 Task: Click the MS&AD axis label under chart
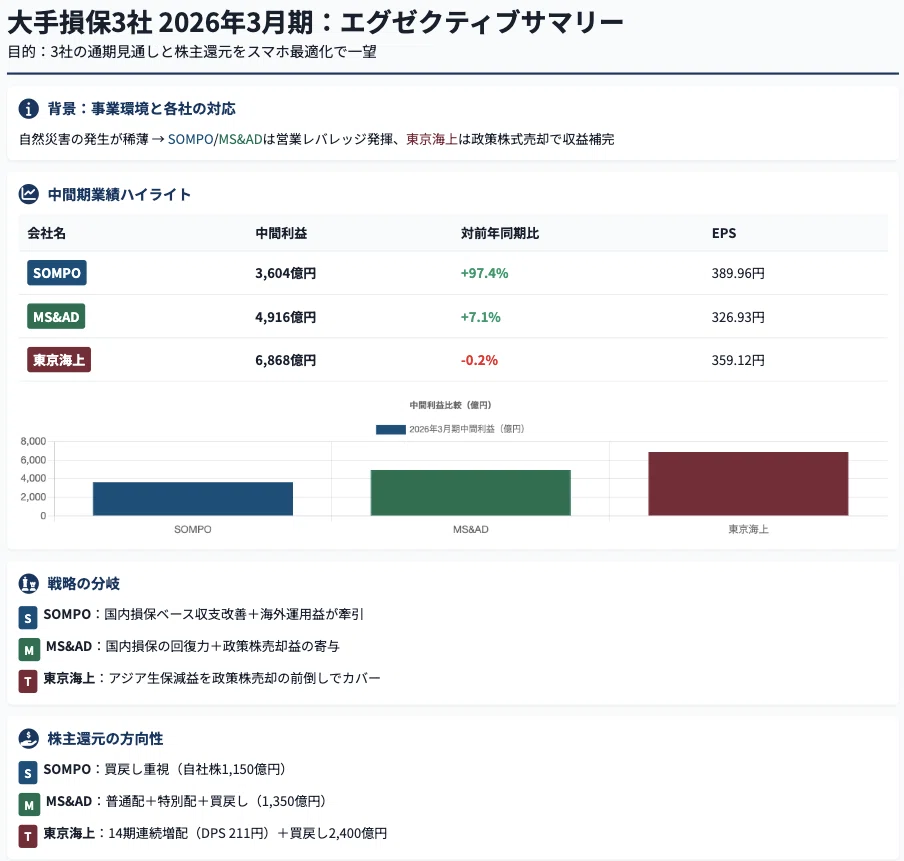click(x=470, y=529)
